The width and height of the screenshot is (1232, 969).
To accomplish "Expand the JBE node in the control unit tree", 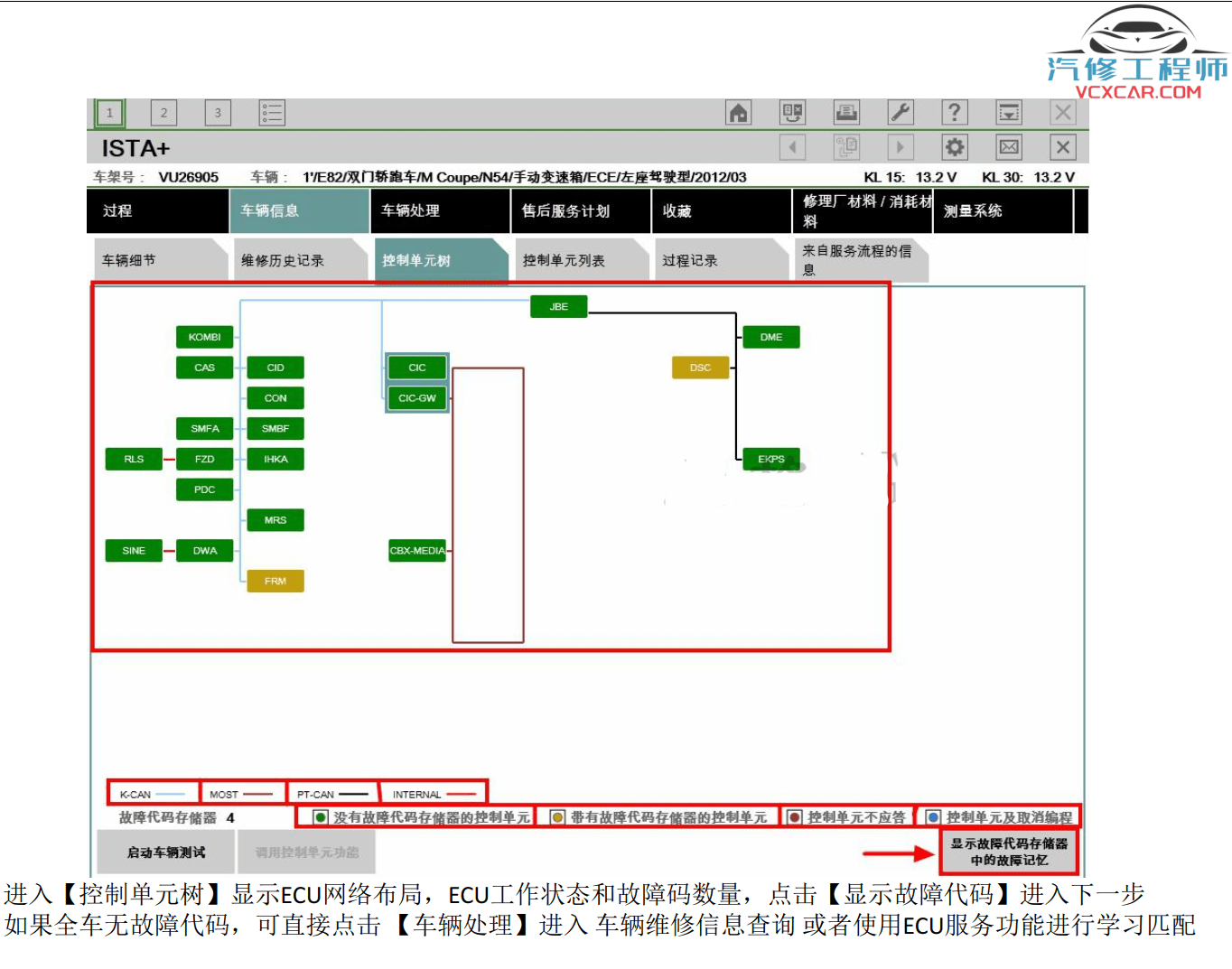I will (x=558, y=307).
